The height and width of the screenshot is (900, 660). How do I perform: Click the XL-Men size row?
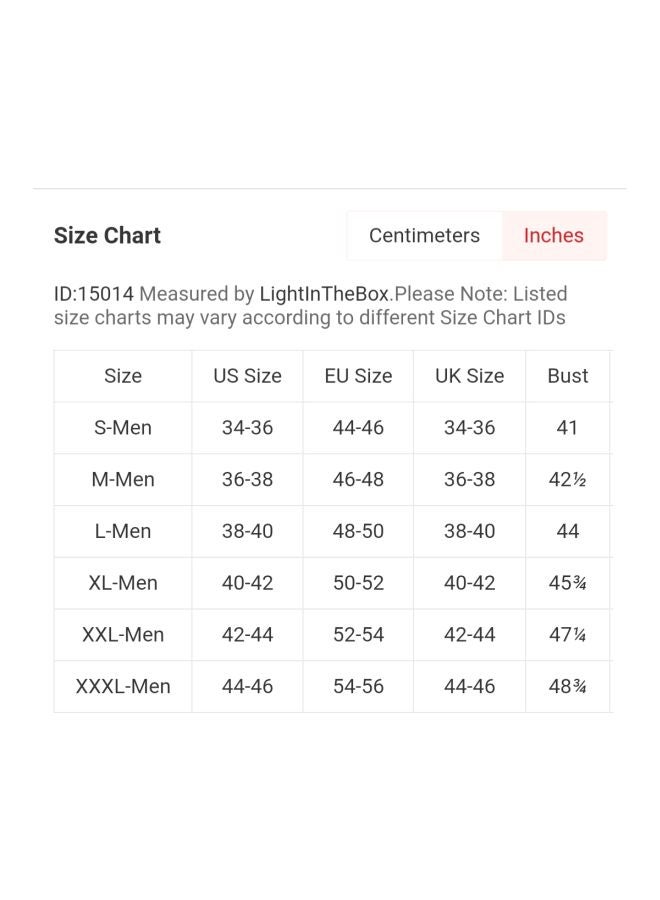[333, 583]
